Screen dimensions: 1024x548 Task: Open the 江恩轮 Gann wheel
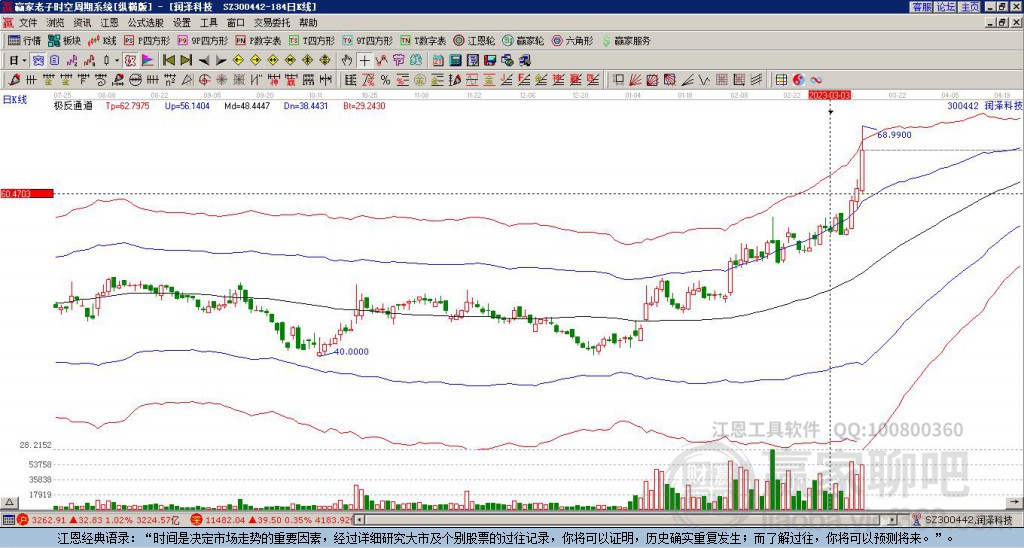[x=474, y=40]
